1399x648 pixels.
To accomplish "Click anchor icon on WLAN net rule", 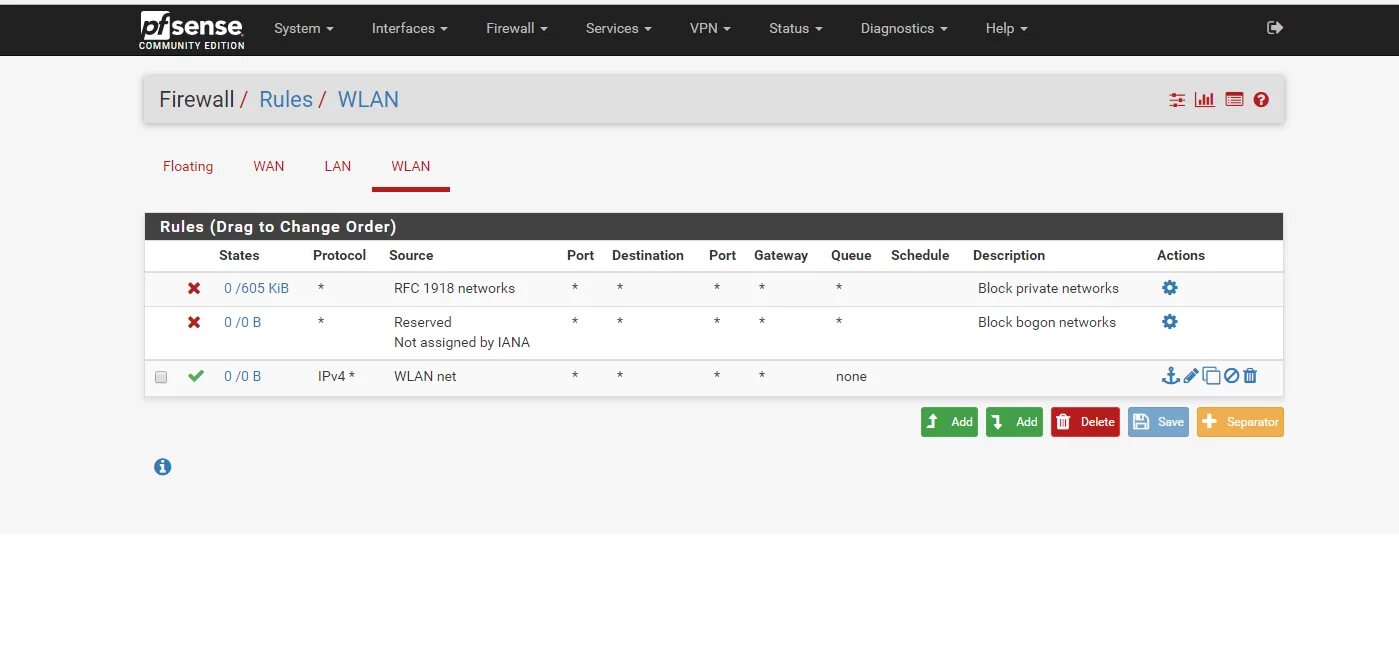I will coord(1170,376).
